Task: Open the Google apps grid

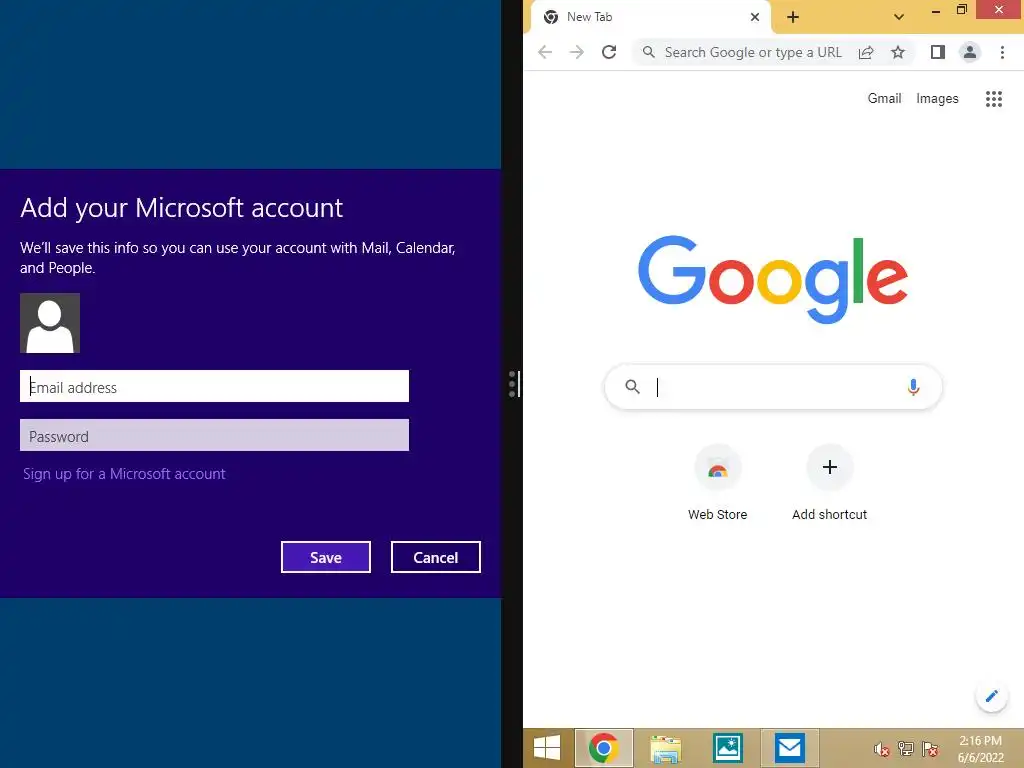Action: click(993, 99)
